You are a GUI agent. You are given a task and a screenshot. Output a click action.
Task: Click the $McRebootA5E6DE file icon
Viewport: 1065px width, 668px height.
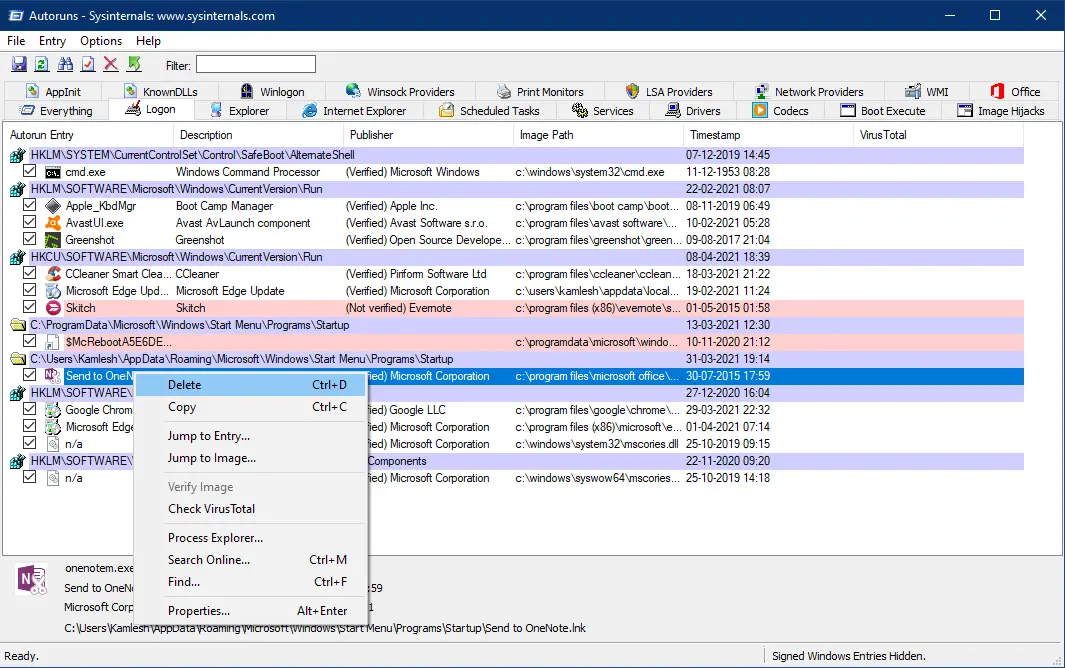[x=53, y=342]
